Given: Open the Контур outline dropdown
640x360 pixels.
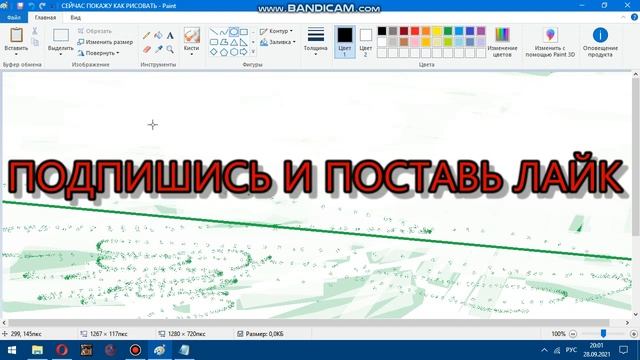Looking at the screenshot, I should coord(276,31).
